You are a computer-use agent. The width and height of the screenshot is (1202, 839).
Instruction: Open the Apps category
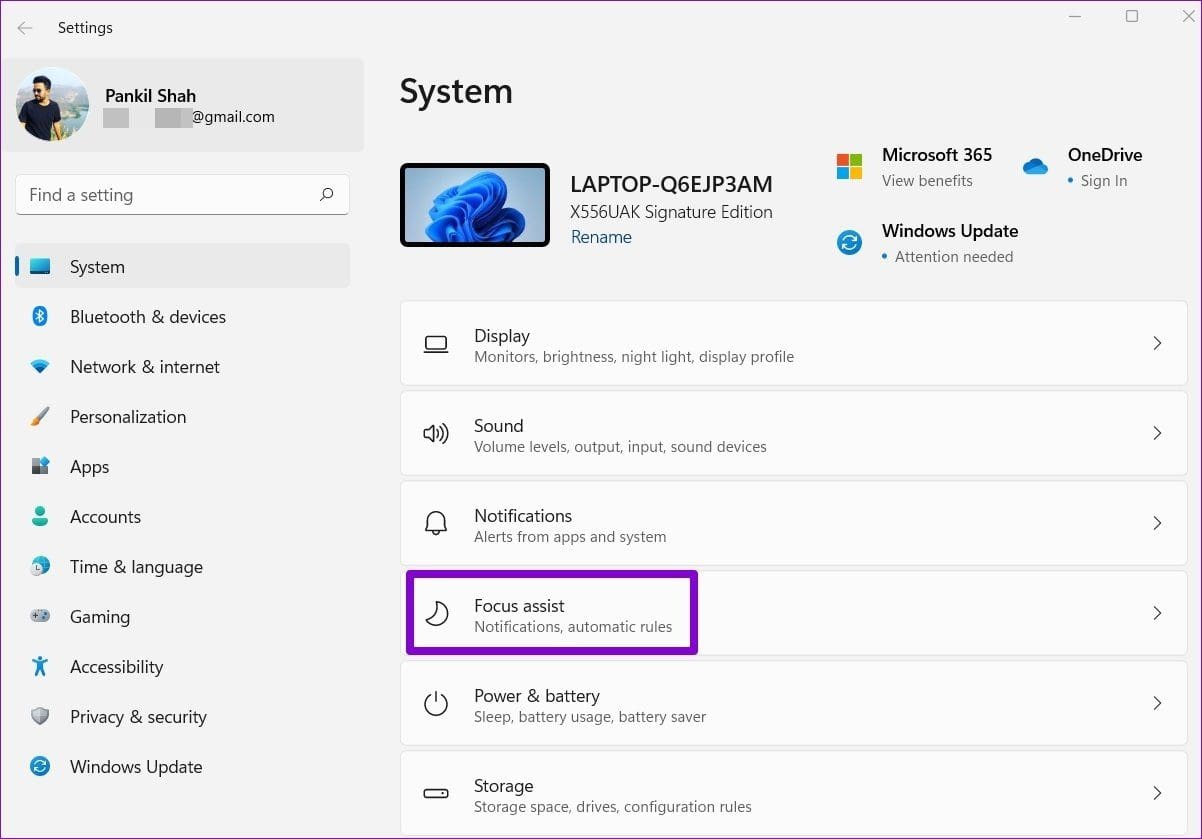(89, 467)
